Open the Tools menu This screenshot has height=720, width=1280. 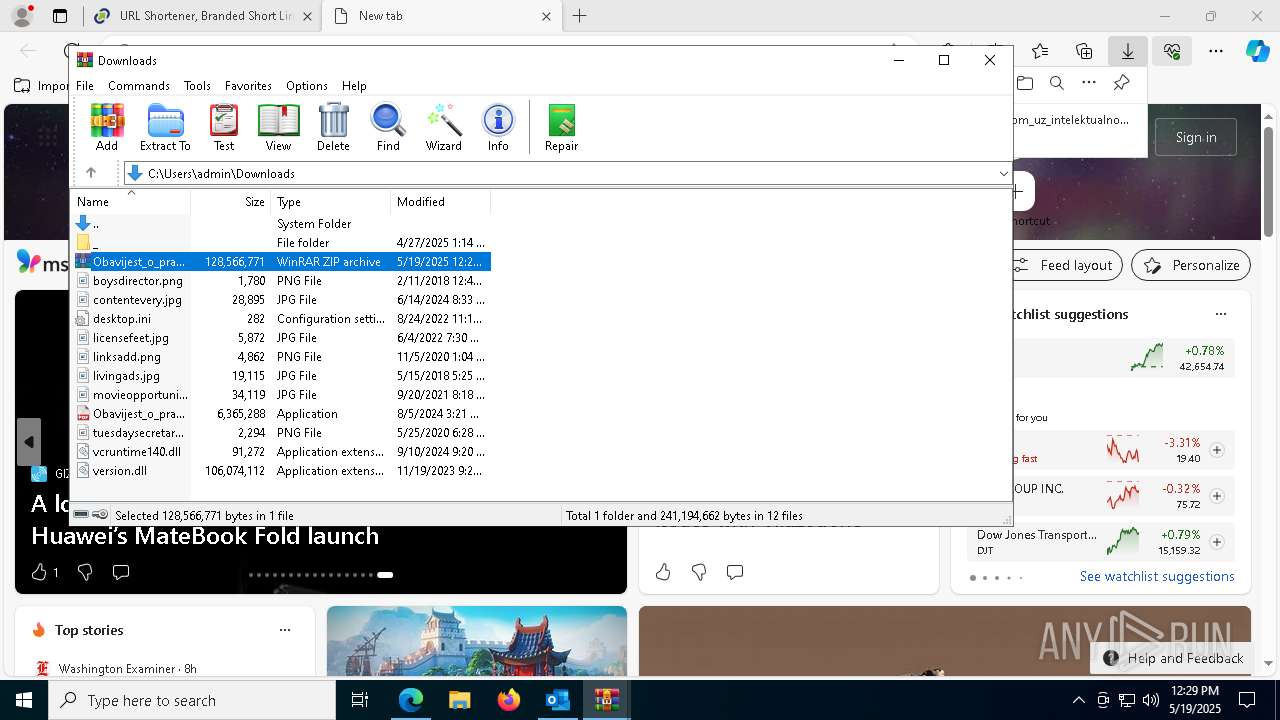coord(197,86)
